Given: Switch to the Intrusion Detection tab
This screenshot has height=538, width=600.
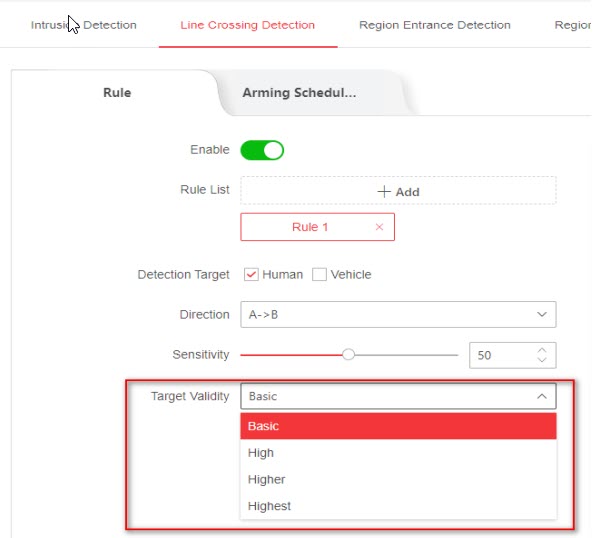Looking at the screenshot, I should click(x=84, y=25).
